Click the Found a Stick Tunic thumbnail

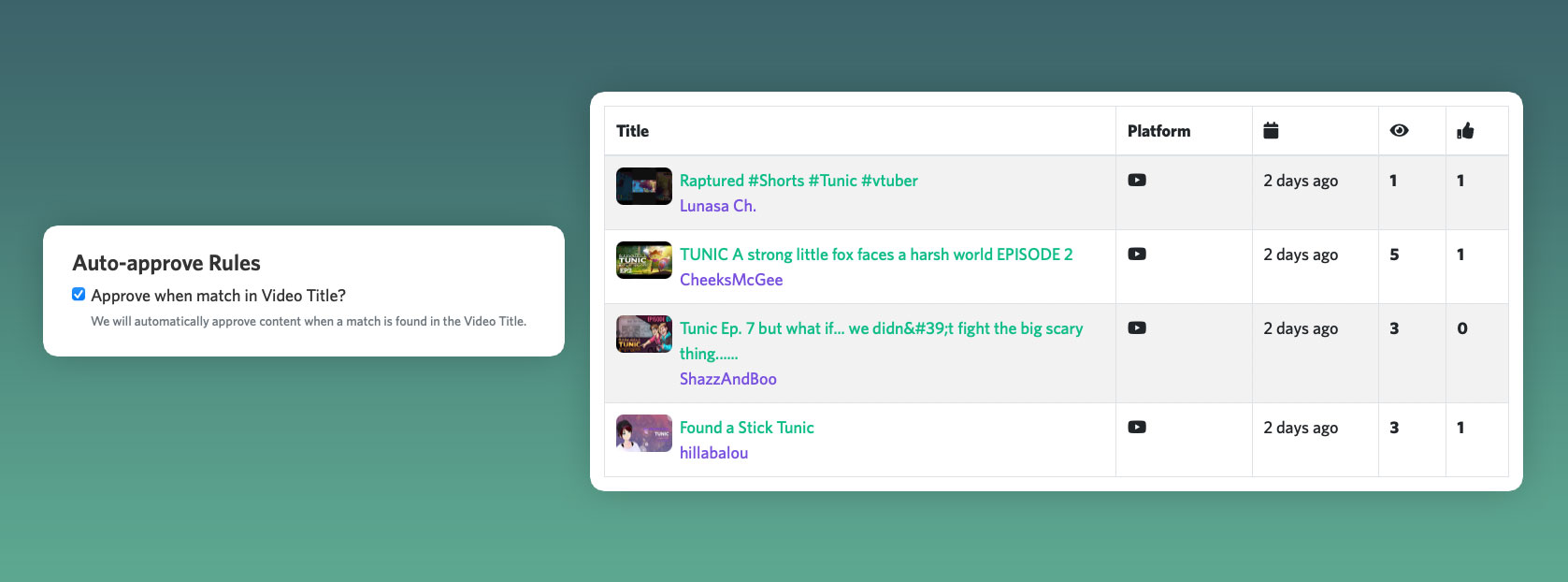[643, 433]
